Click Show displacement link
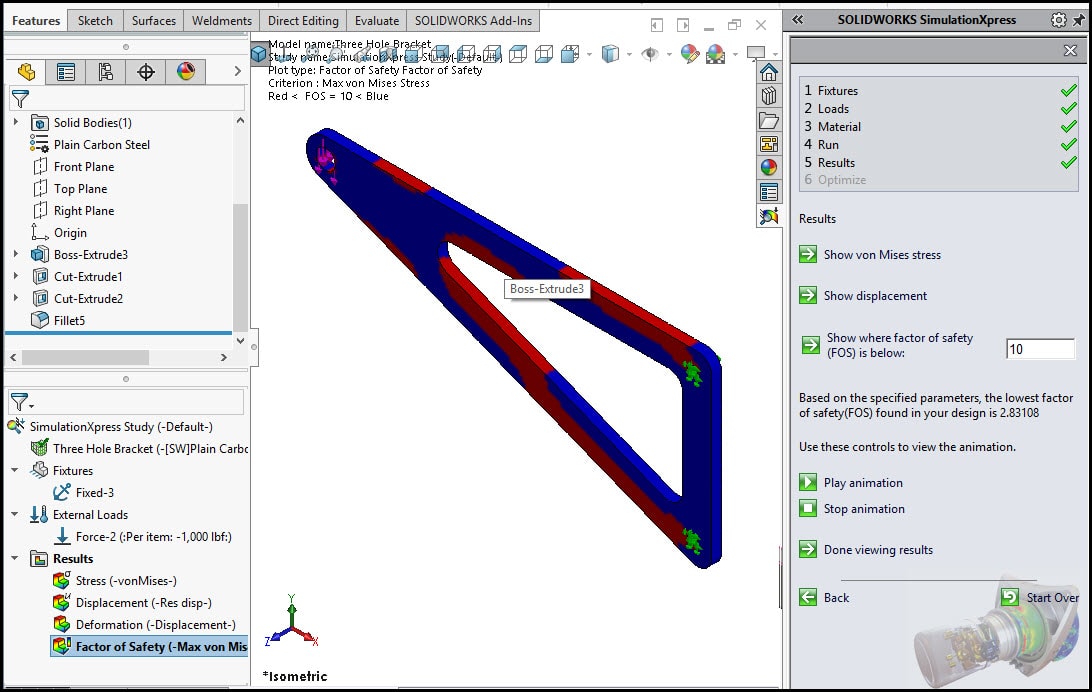Image resolution: width=1092 pixels, height=692 pixels. pyautogui.click(x=875, y=296)
